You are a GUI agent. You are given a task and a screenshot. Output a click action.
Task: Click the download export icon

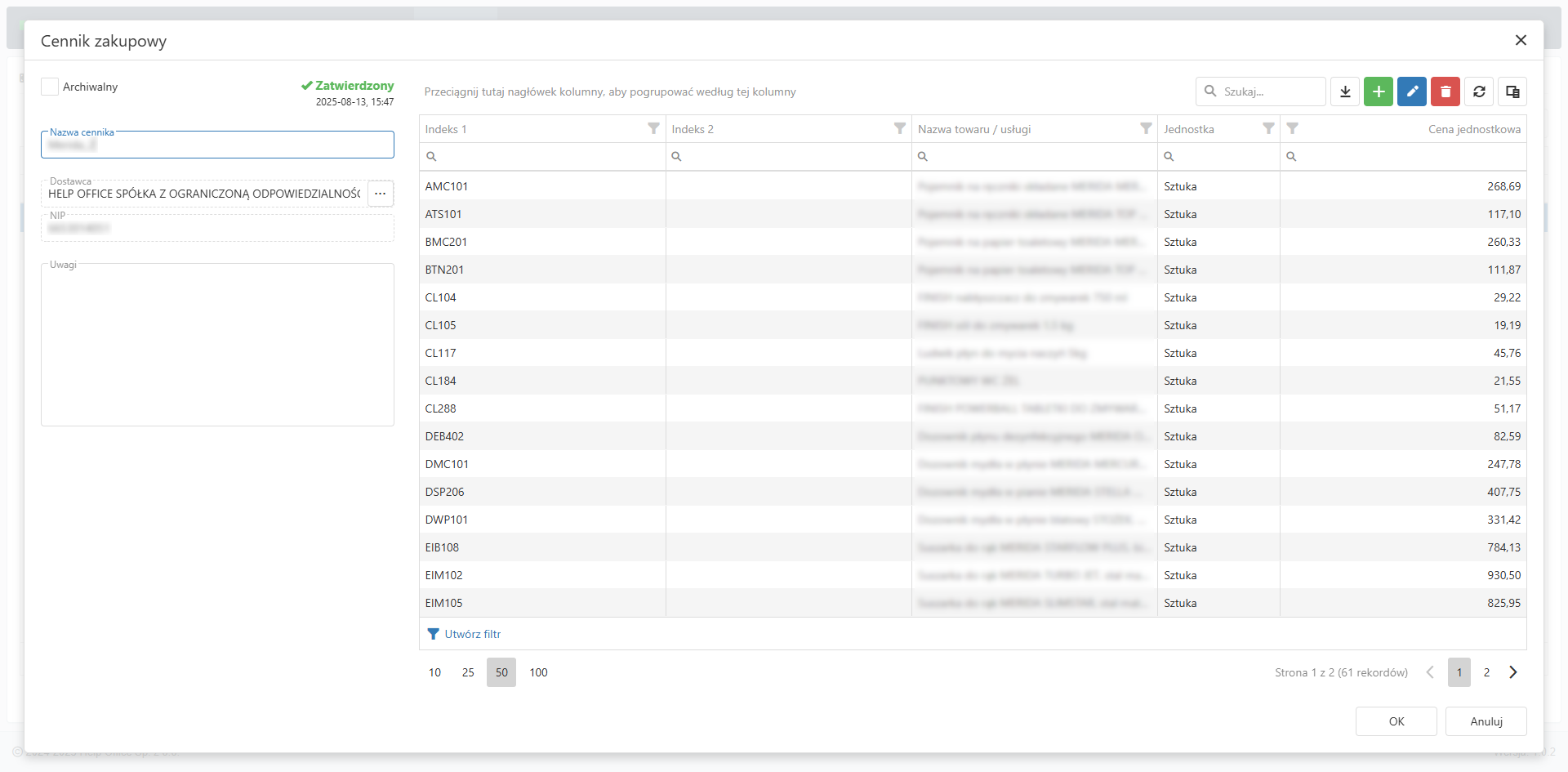pos(1345,91)
